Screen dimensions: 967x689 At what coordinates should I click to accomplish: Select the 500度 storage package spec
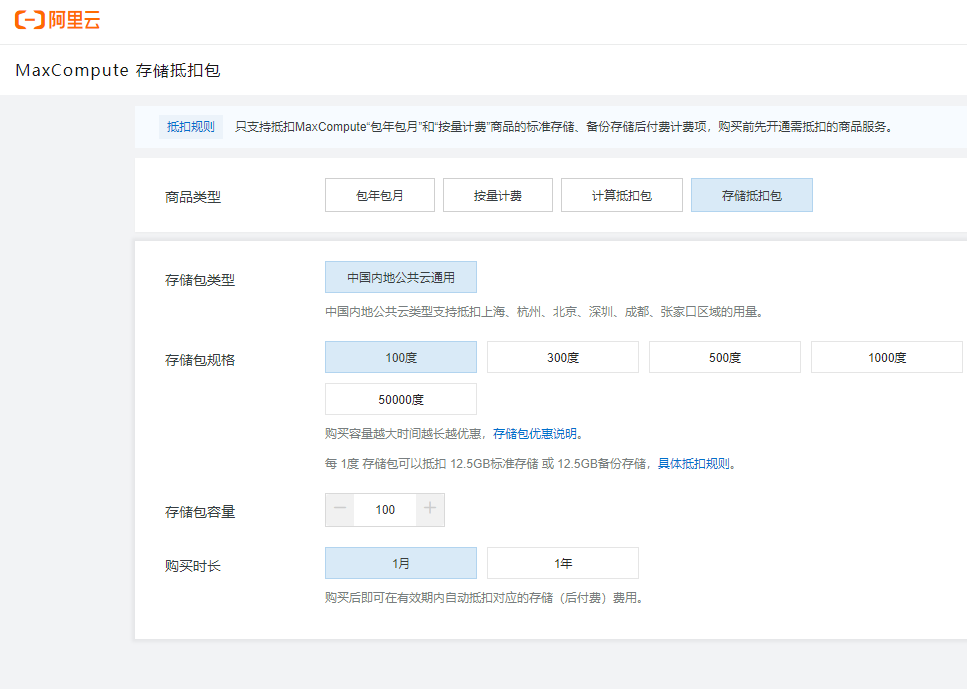click(725, 357)
